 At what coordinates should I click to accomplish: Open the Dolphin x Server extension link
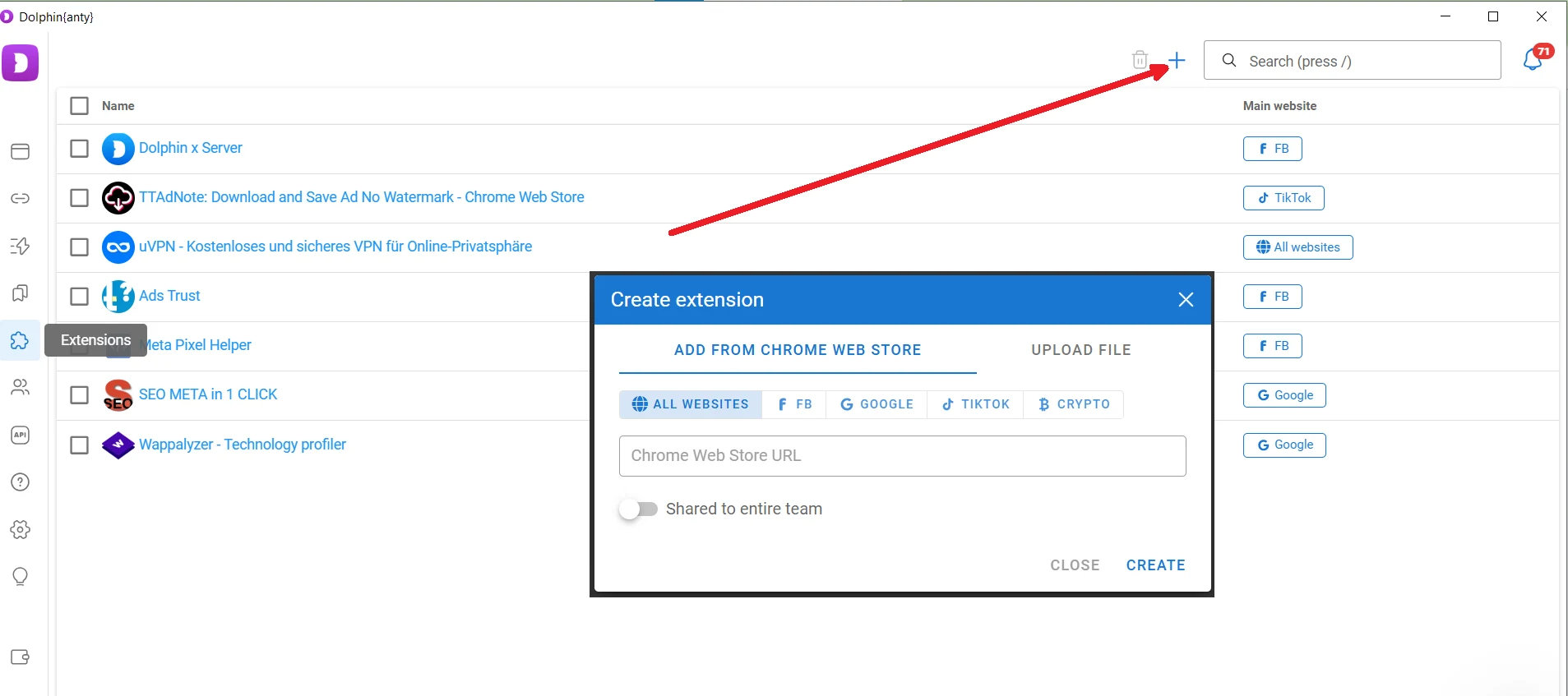191,148
